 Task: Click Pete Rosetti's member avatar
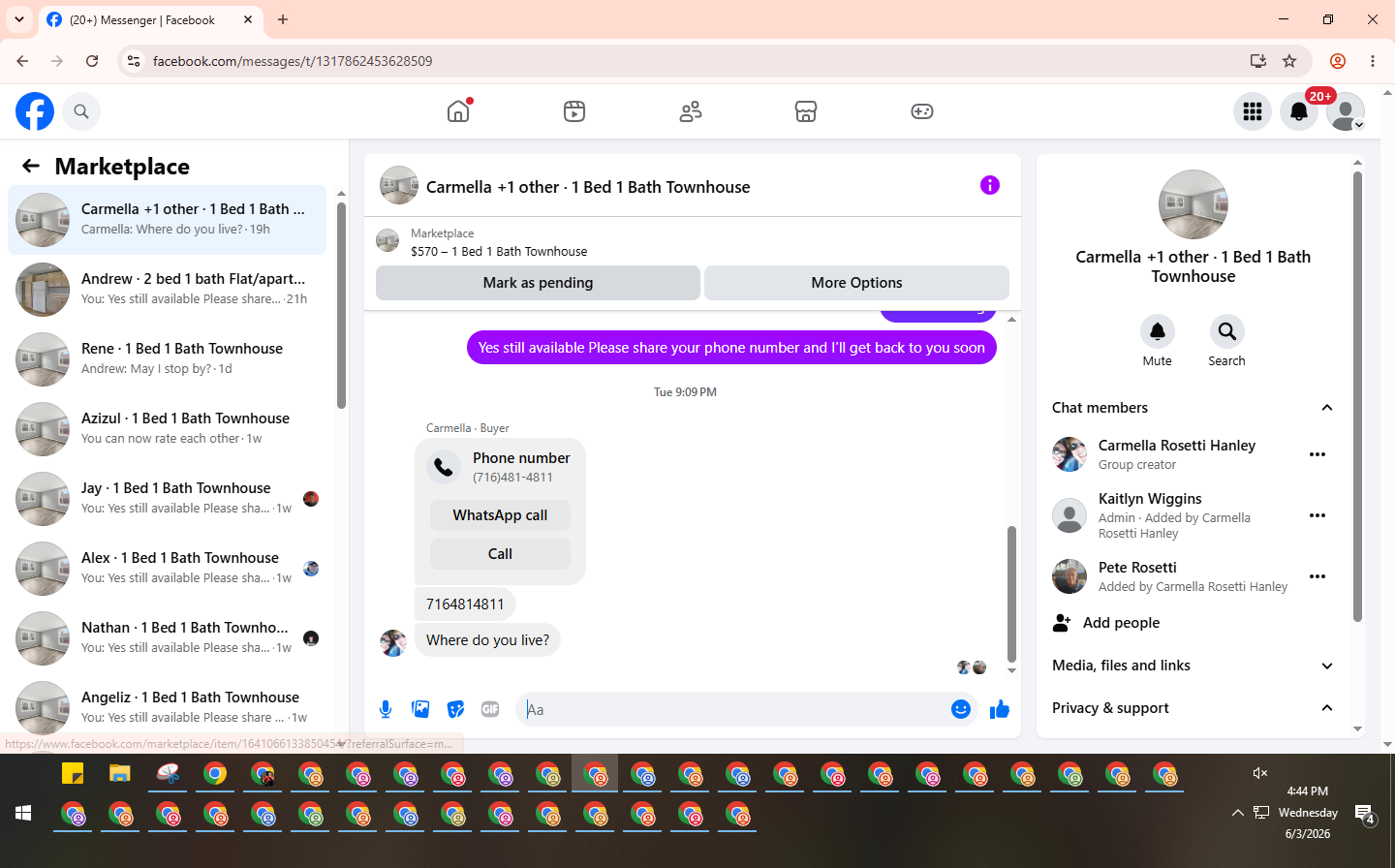click(1069, 576)
